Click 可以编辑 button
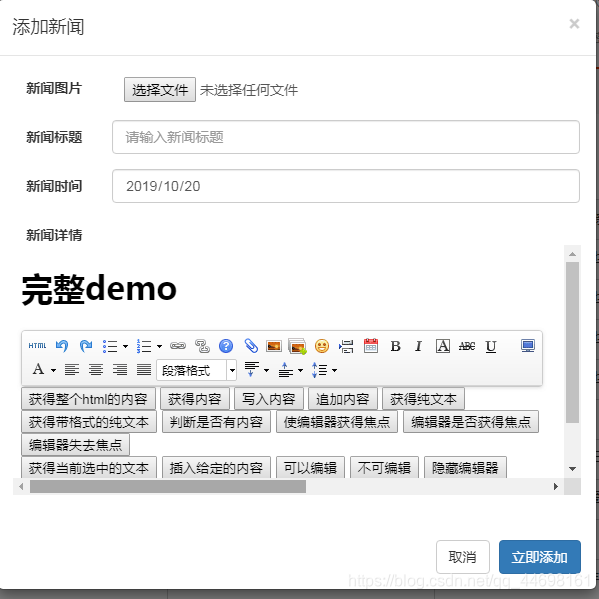The height and width of the screenshot is (599, 599). click(310, 467)
